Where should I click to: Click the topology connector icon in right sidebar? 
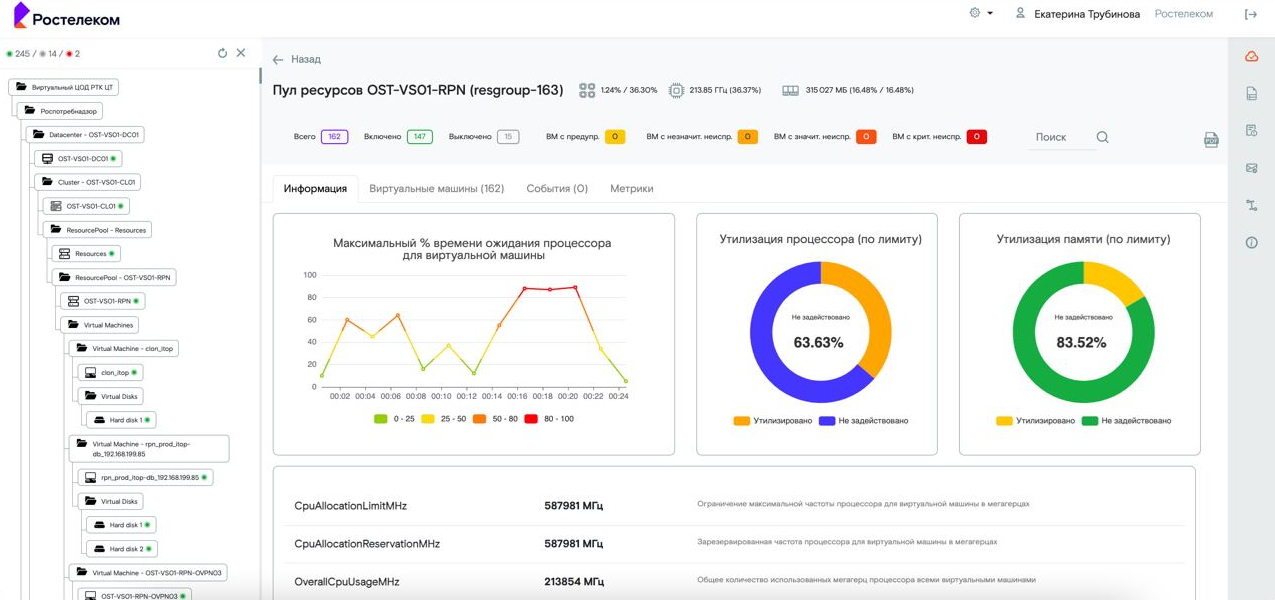(1251, 205)
